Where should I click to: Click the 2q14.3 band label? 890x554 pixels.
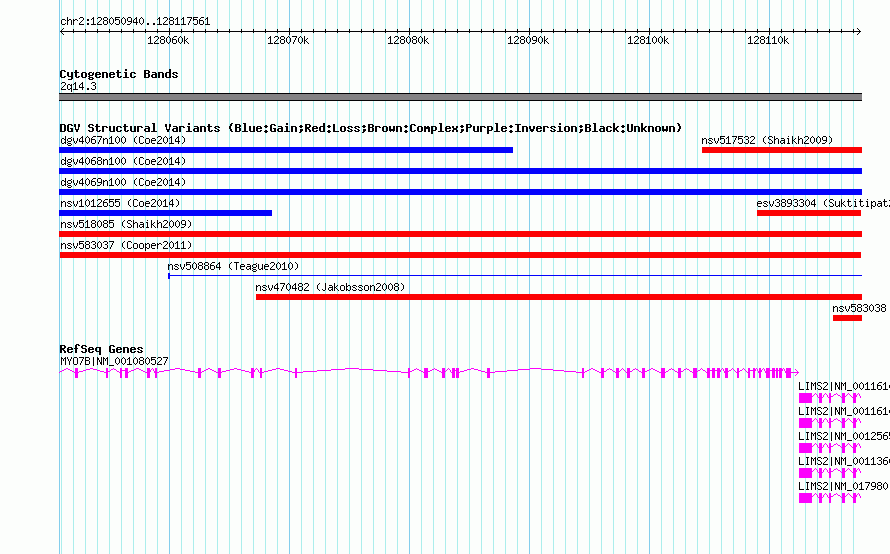tap(78, 86)
